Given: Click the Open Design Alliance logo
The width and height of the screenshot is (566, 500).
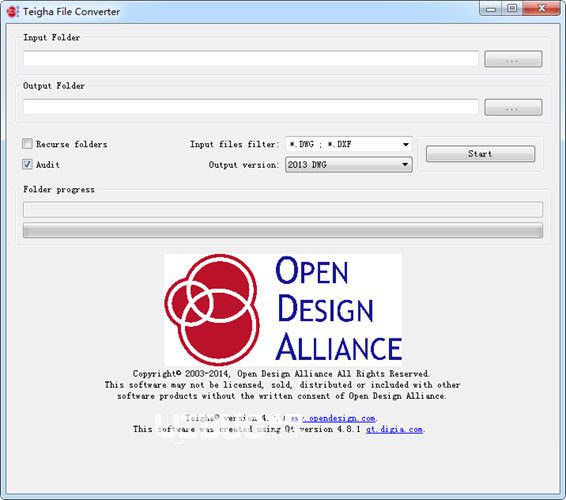Looking at the screenshot, I should click(283, 310).
